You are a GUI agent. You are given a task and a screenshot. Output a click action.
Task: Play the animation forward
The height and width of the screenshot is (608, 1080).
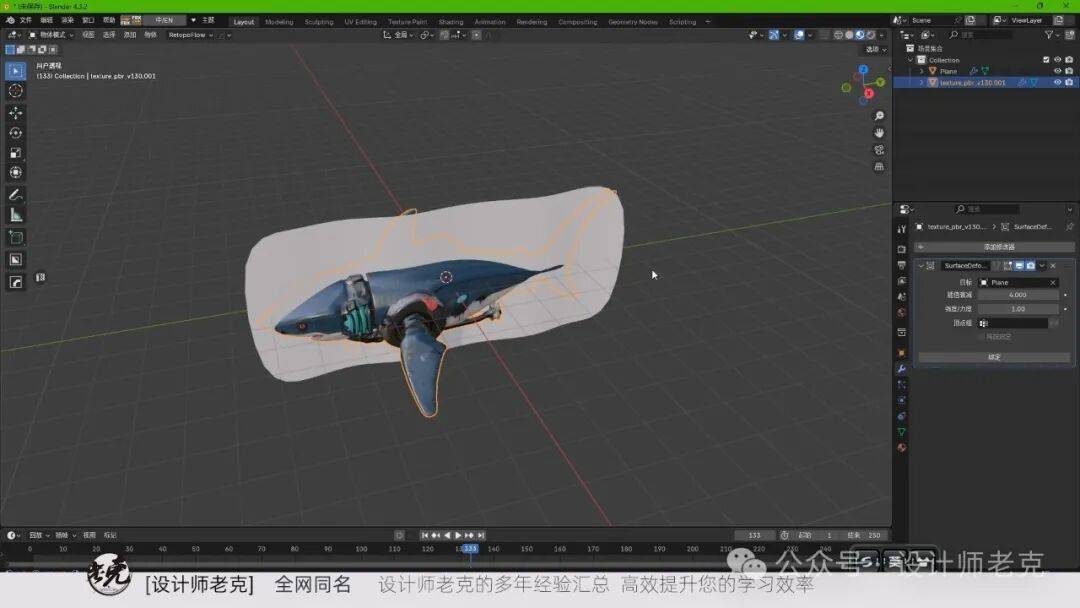coord(458,535)
